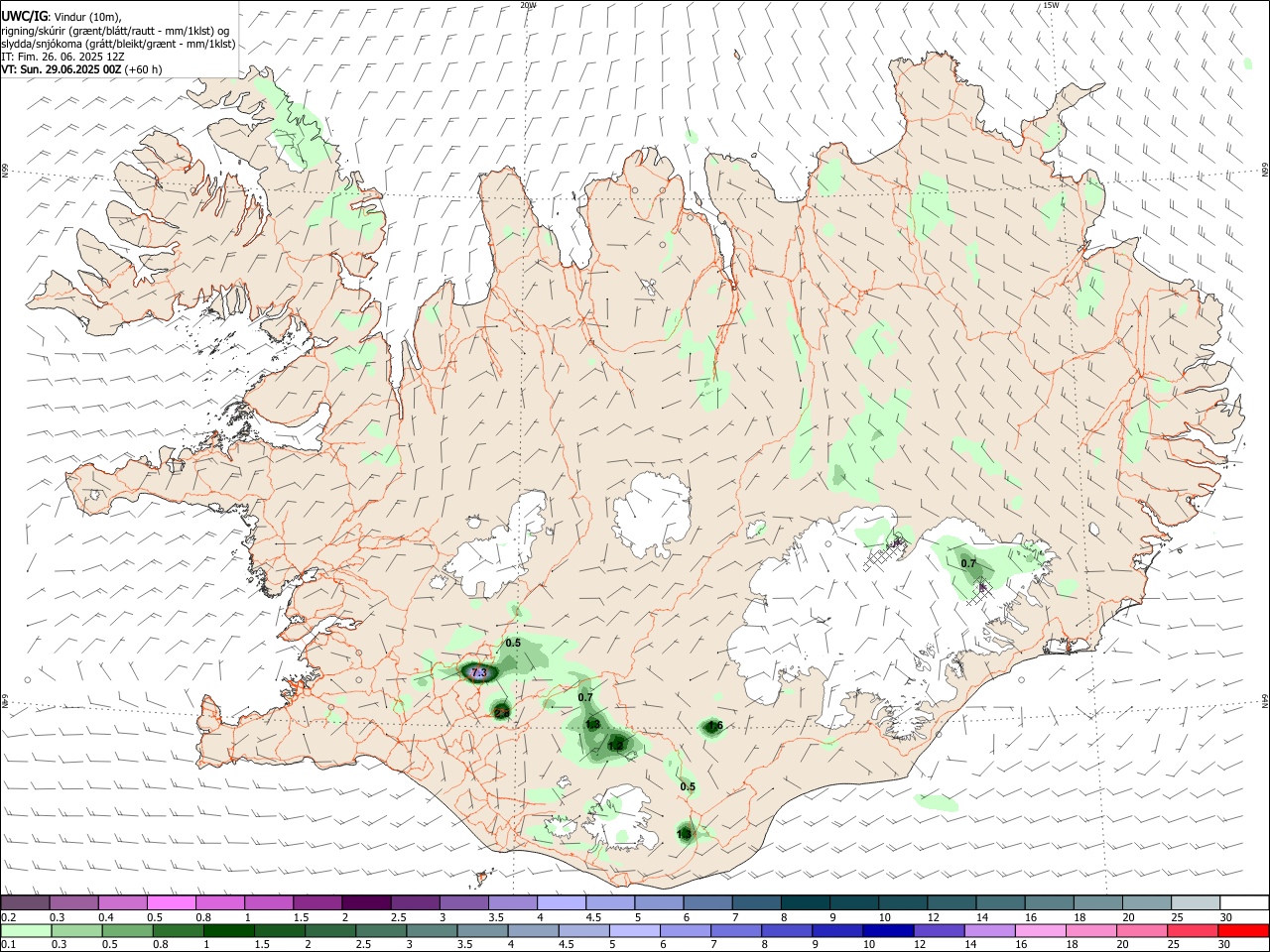The height and width of the screenshot is (952, 1270).
Task: Select the darkest green swatch between 1 and 1.5
Action: (229, 931)
